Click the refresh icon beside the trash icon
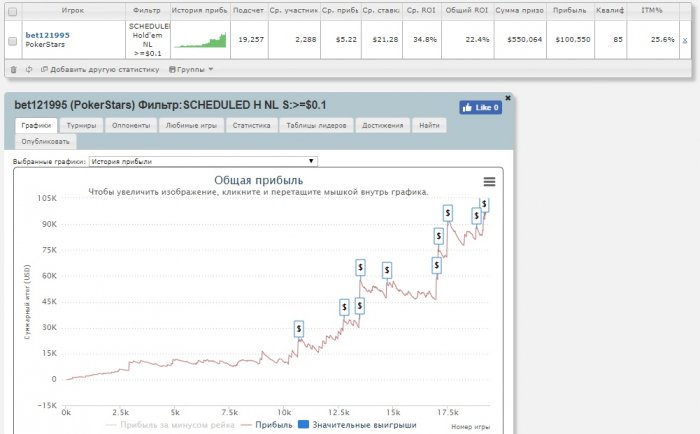 [29, 70]
